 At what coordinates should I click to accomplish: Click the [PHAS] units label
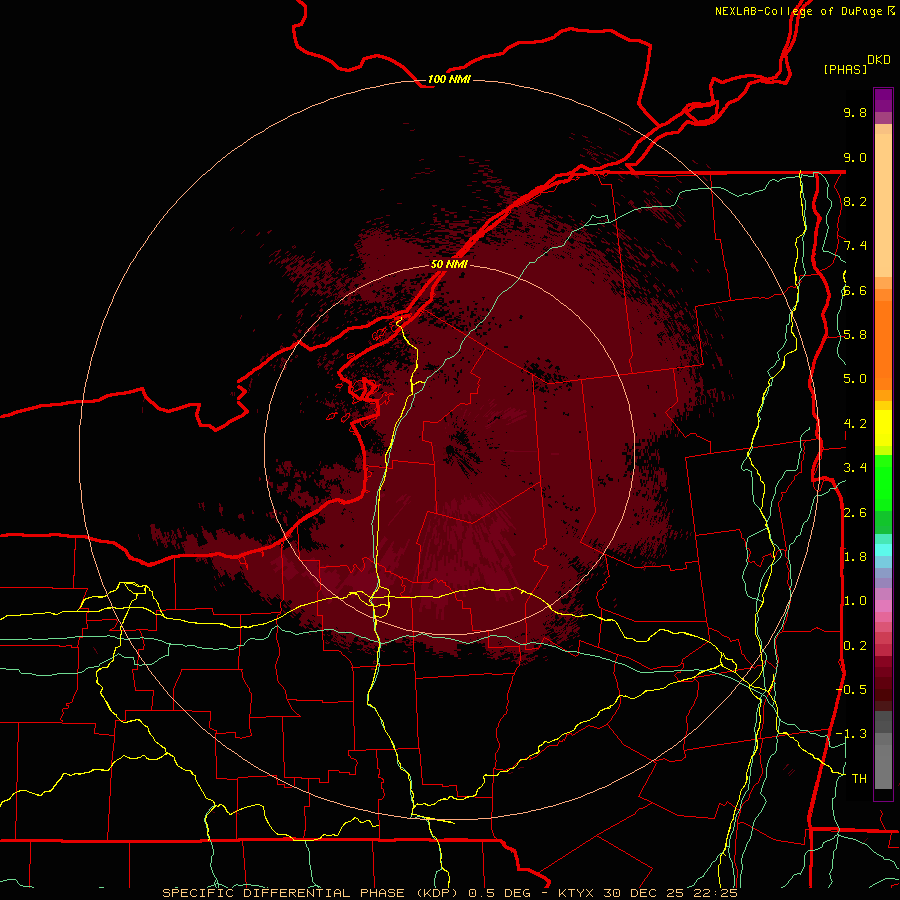tap(845, 69)
